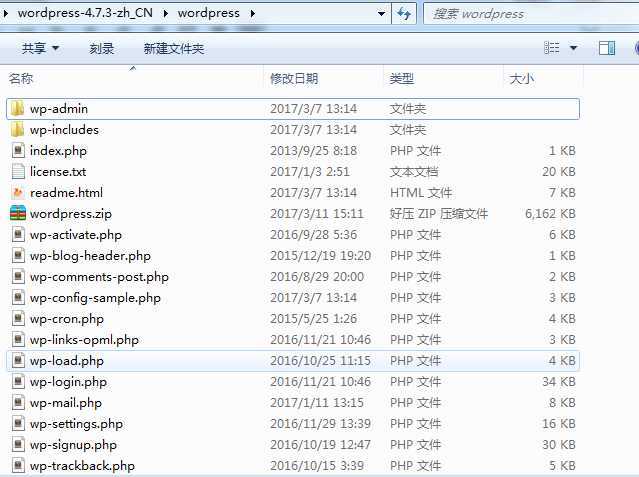
Task: Click the wp-signup.php file icon
Action: coord(18,445)
